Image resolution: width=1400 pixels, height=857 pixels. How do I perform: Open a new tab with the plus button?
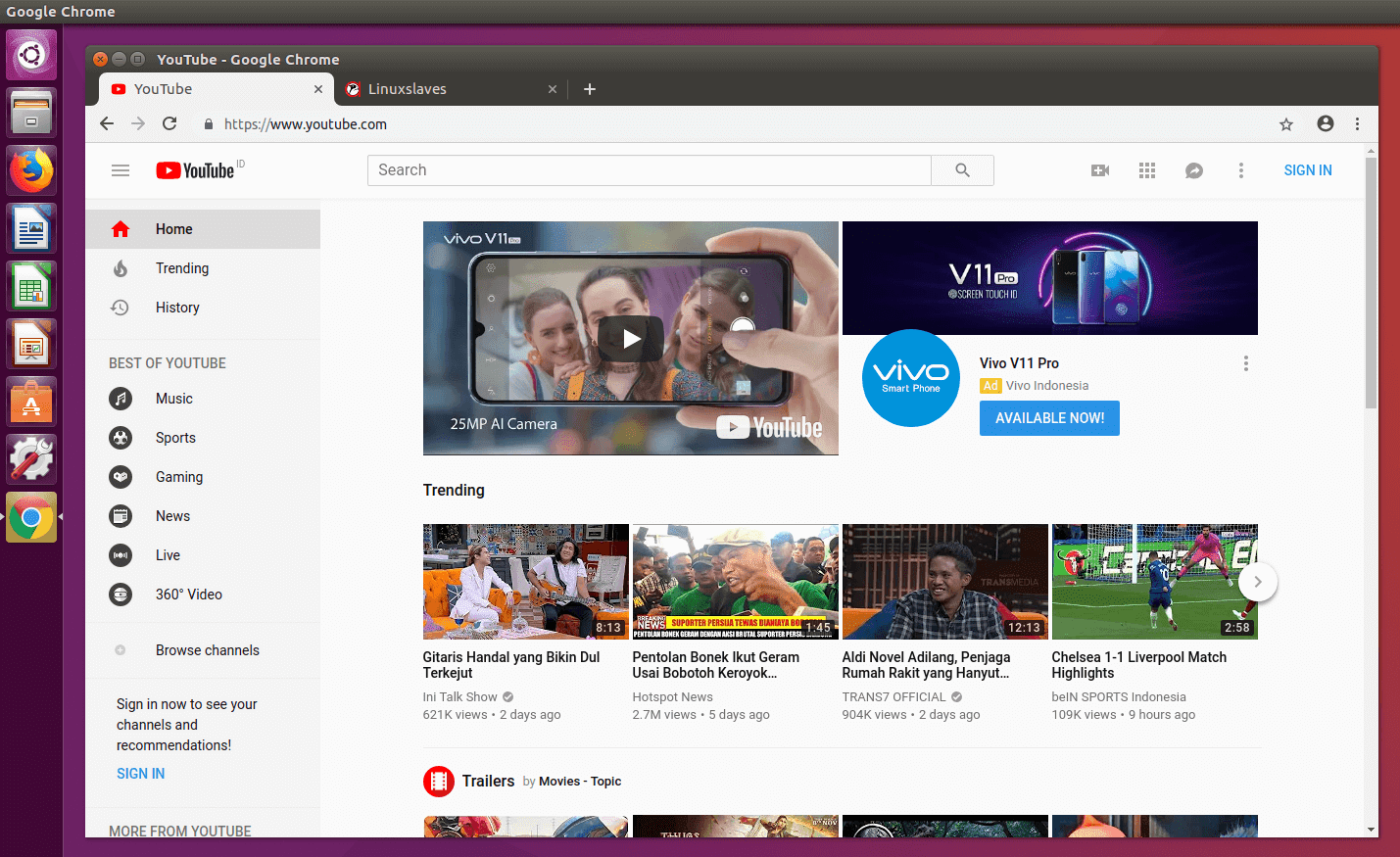point(590,89)
